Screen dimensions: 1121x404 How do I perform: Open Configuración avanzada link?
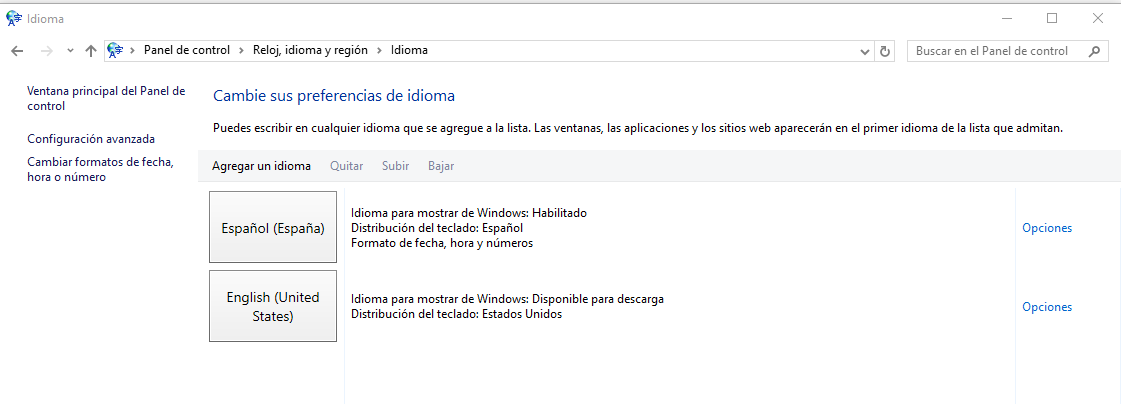click(91, 139)
